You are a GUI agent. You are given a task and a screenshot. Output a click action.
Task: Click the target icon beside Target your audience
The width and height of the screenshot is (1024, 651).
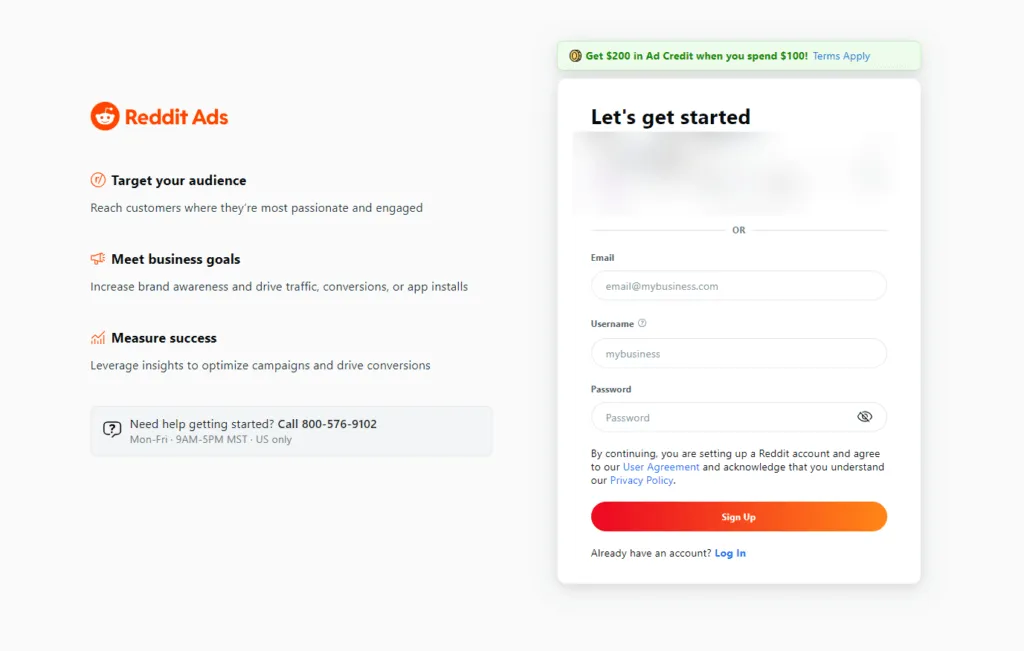98,181
